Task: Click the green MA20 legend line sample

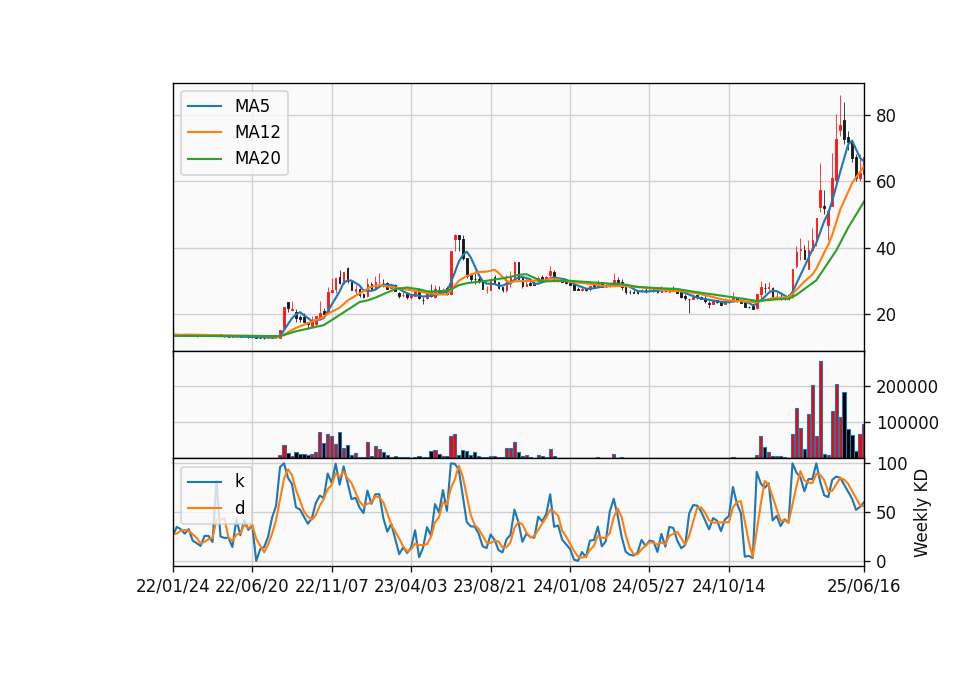Action: [x=204, y=158]
